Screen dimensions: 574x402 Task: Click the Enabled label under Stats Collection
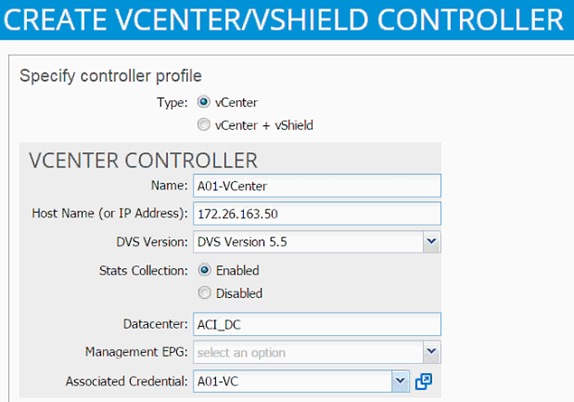[x=238, y=271]
